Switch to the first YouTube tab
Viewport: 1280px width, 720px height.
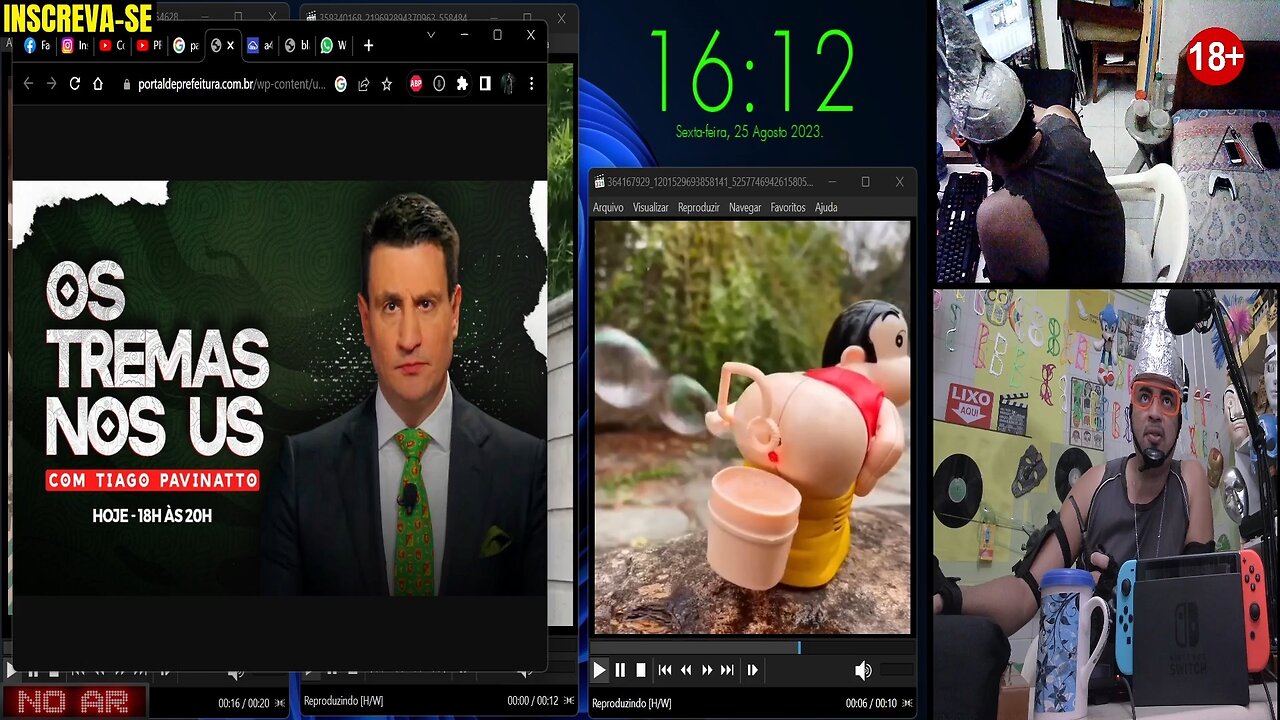pos(112,45)
